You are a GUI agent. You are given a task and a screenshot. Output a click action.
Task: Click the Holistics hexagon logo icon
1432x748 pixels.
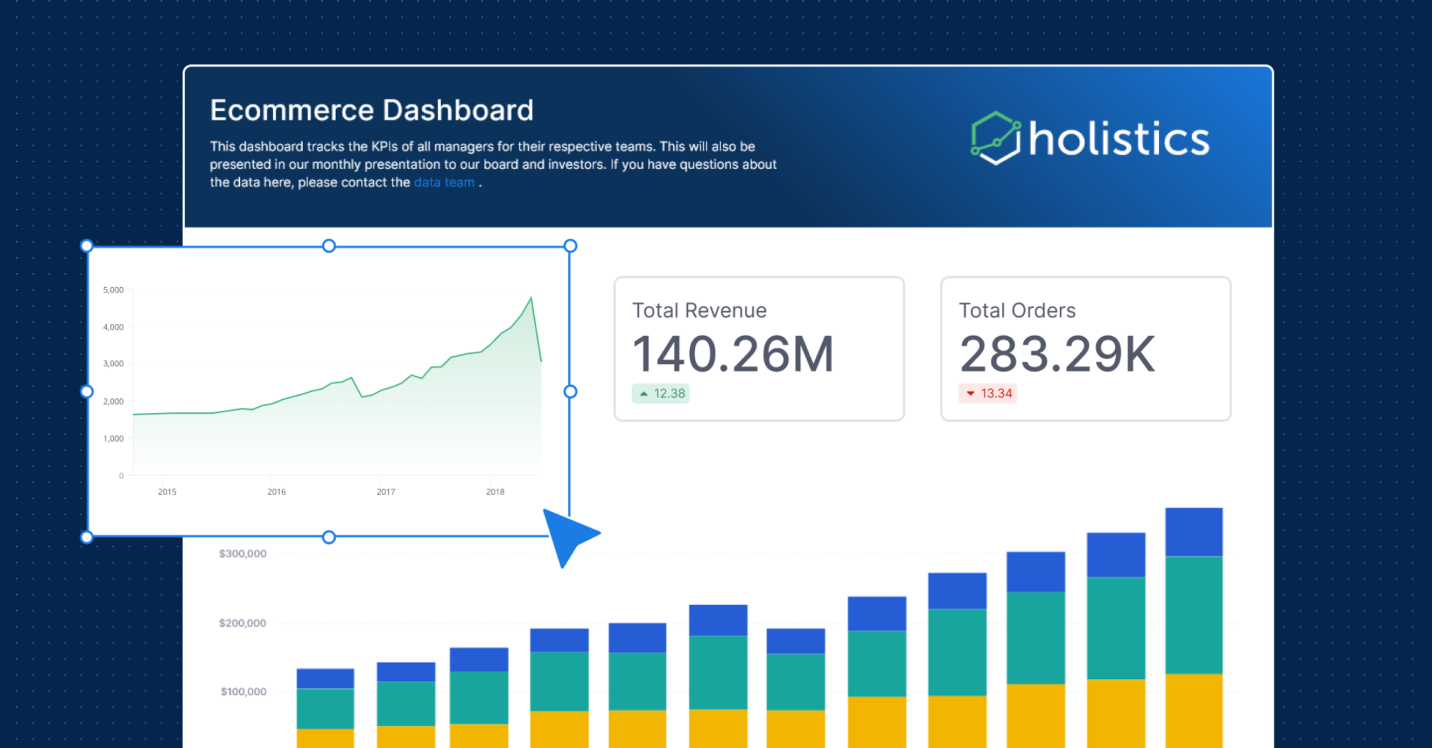tap(996, 138)
